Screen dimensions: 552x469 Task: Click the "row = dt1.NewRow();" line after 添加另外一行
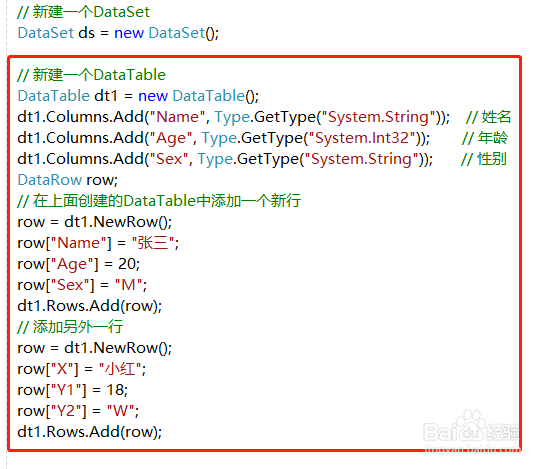[95, 348]
